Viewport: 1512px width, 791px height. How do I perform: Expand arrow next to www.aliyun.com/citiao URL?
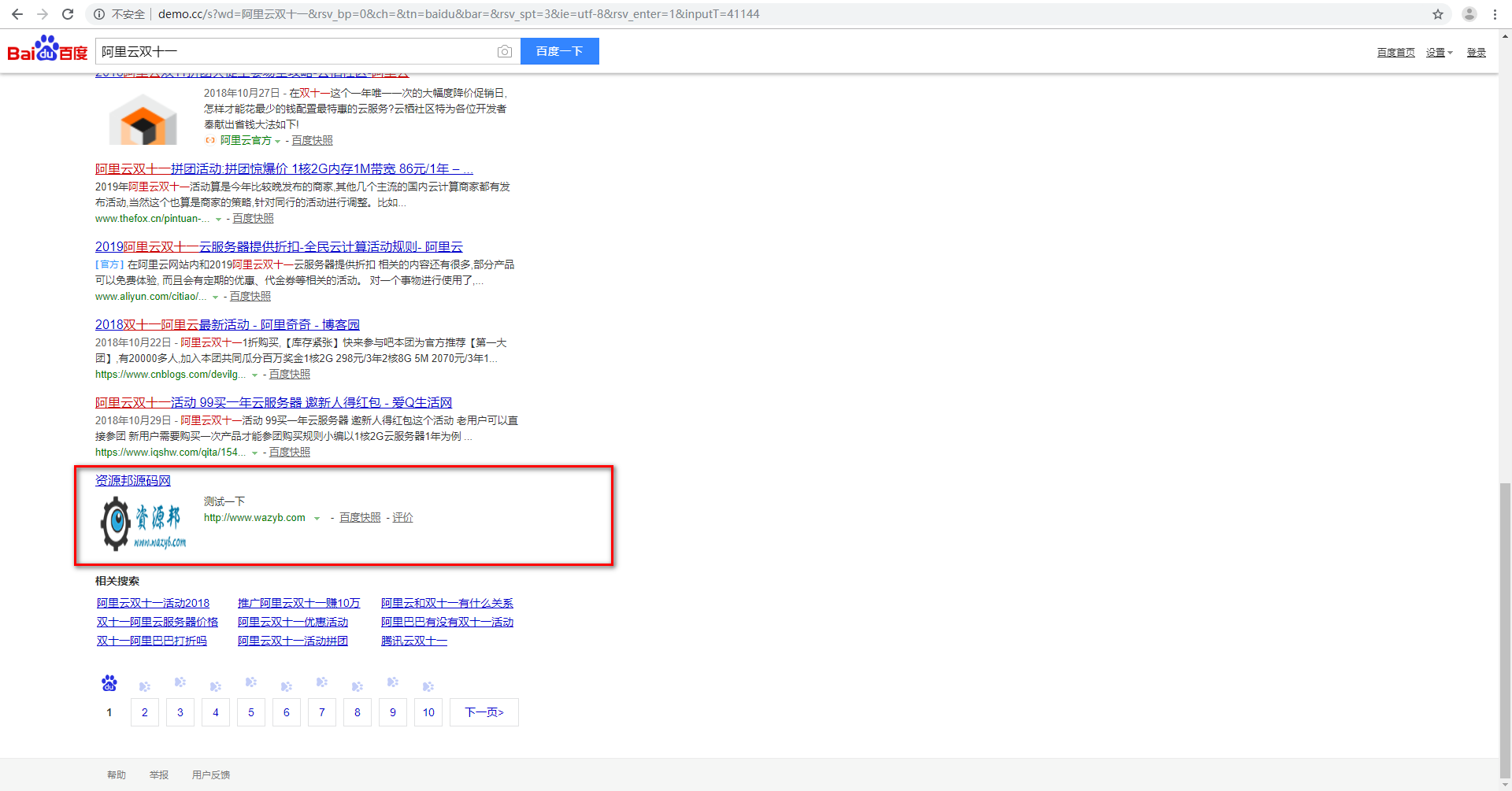point(215,298)
